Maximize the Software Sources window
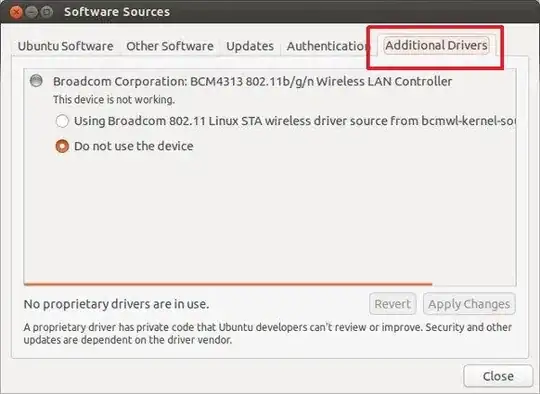The image size is (540, 394). (x=47, y=12)
